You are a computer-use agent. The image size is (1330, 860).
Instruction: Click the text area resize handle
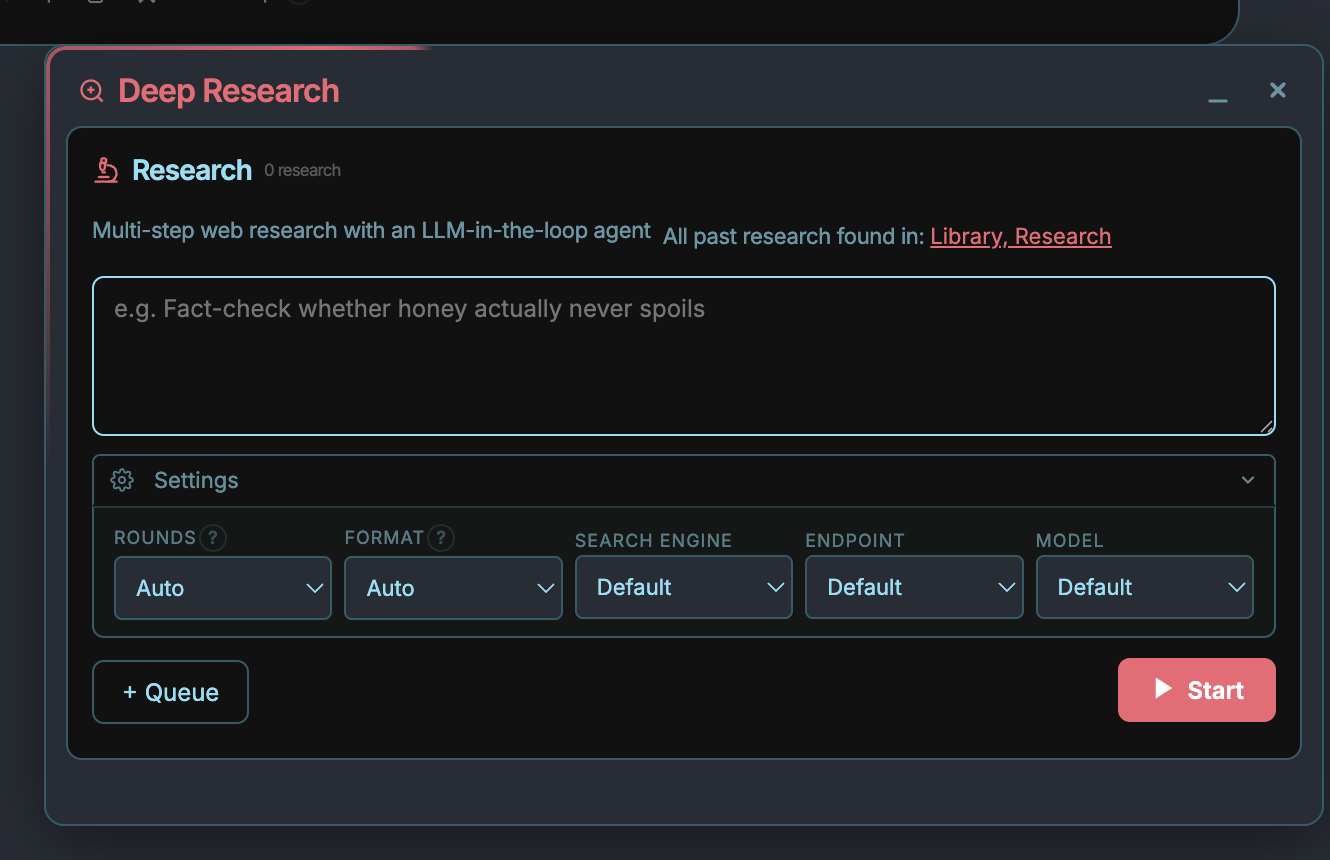point(1266,426)
